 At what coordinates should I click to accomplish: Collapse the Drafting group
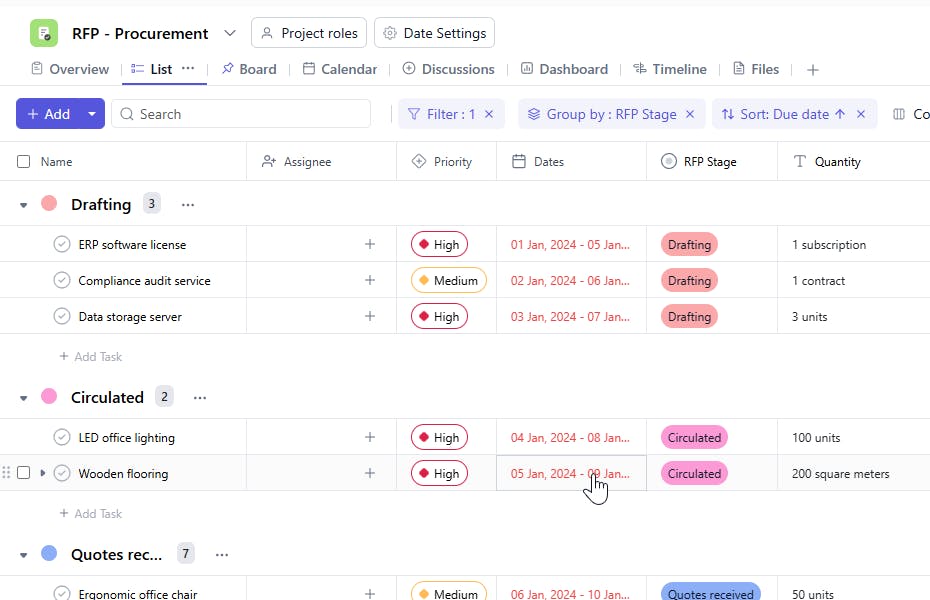pyautogui.click(x=24, y=205)
